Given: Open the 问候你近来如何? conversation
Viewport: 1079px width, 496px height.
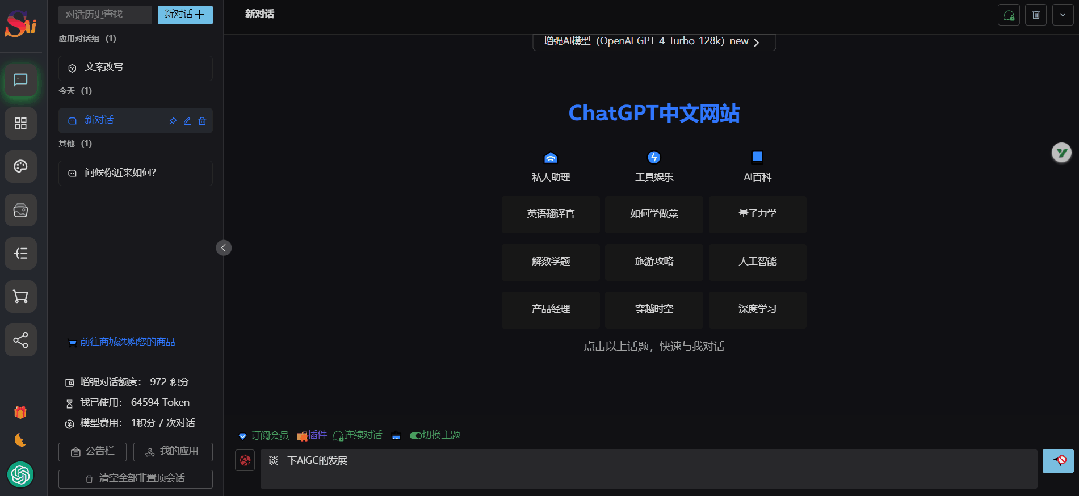Looking at the screenshot, I should (136, 173).
